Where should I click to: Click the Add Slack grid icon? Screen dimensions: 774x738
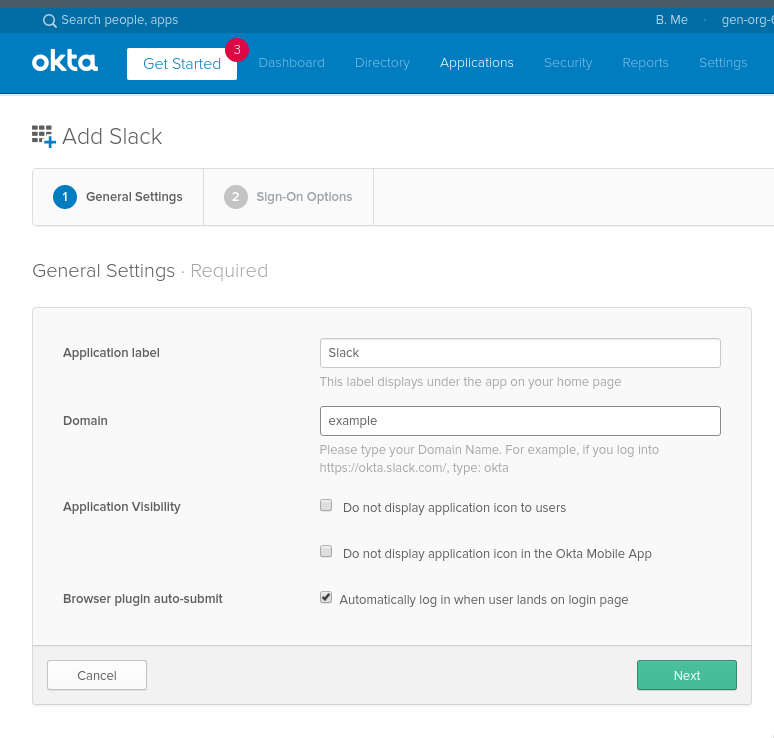[43, 136]
